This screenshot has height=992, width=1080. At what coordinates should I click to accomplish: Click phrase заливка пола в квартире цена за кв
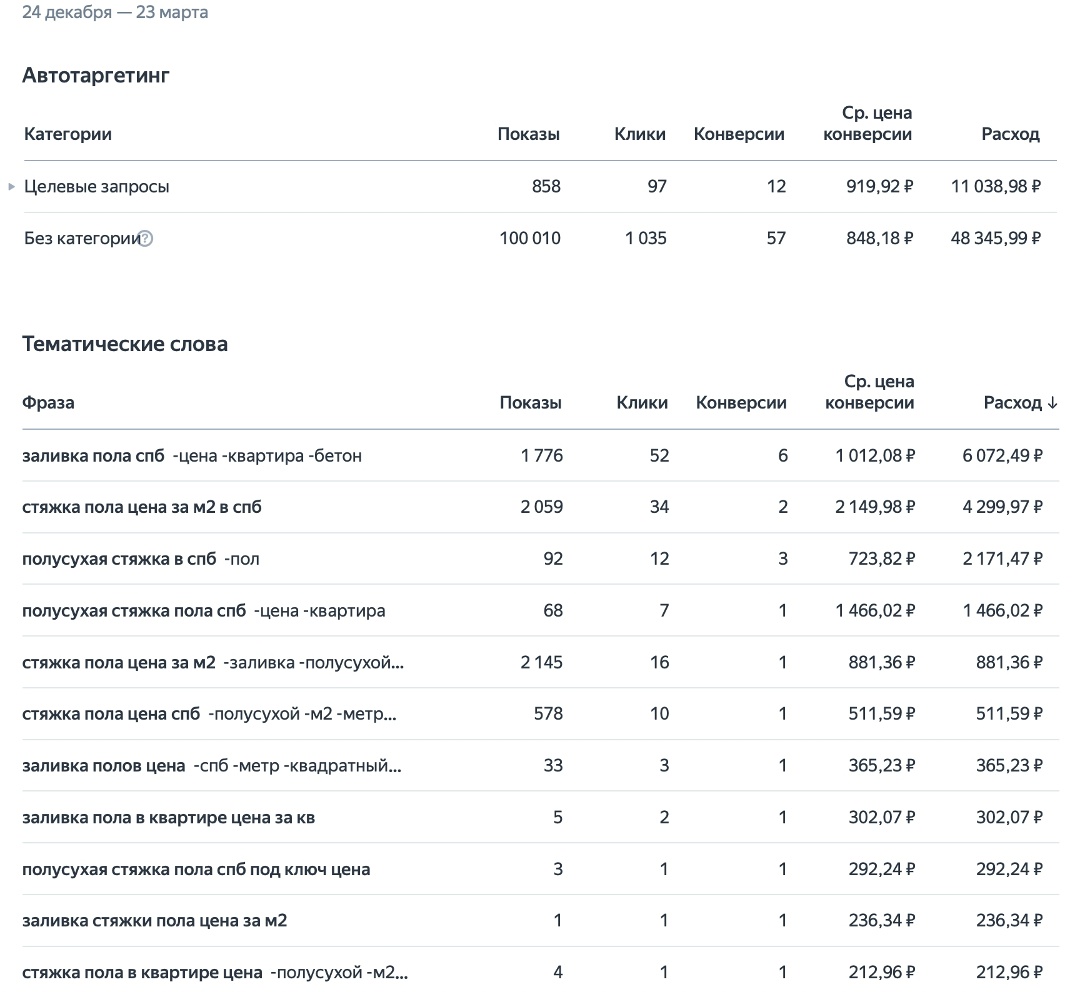tap(169, 817)
